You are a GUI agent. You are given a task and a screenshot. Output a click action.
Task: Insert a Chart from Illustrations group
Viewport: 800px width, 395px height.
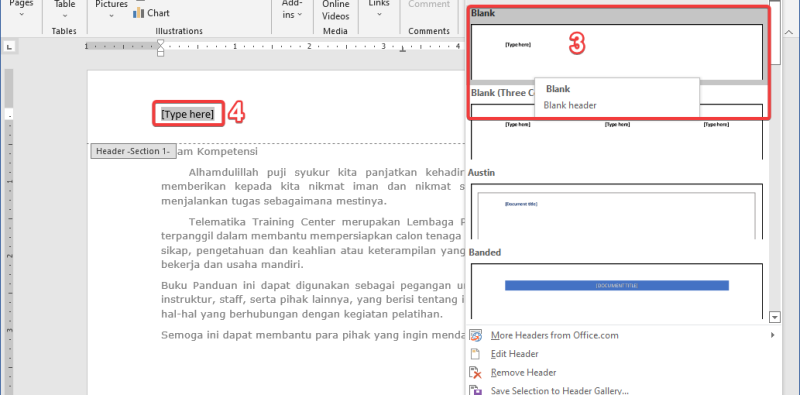pyautogui.click(x=151, y=13)
